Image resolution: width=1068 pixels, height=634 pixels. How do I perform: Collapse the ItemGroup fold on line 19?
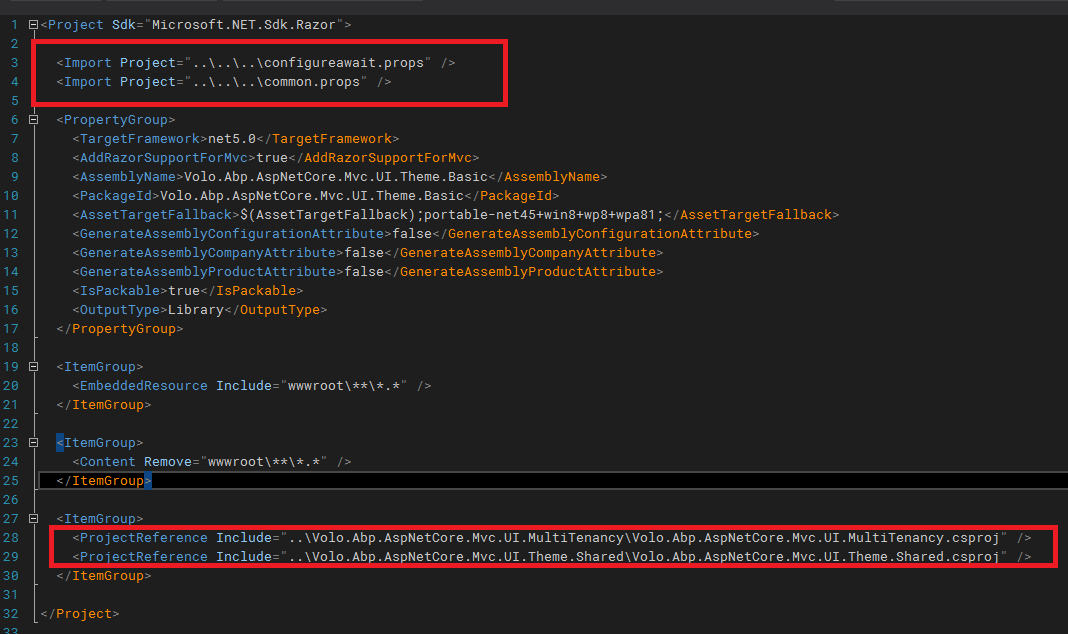[x=33, y=366]
